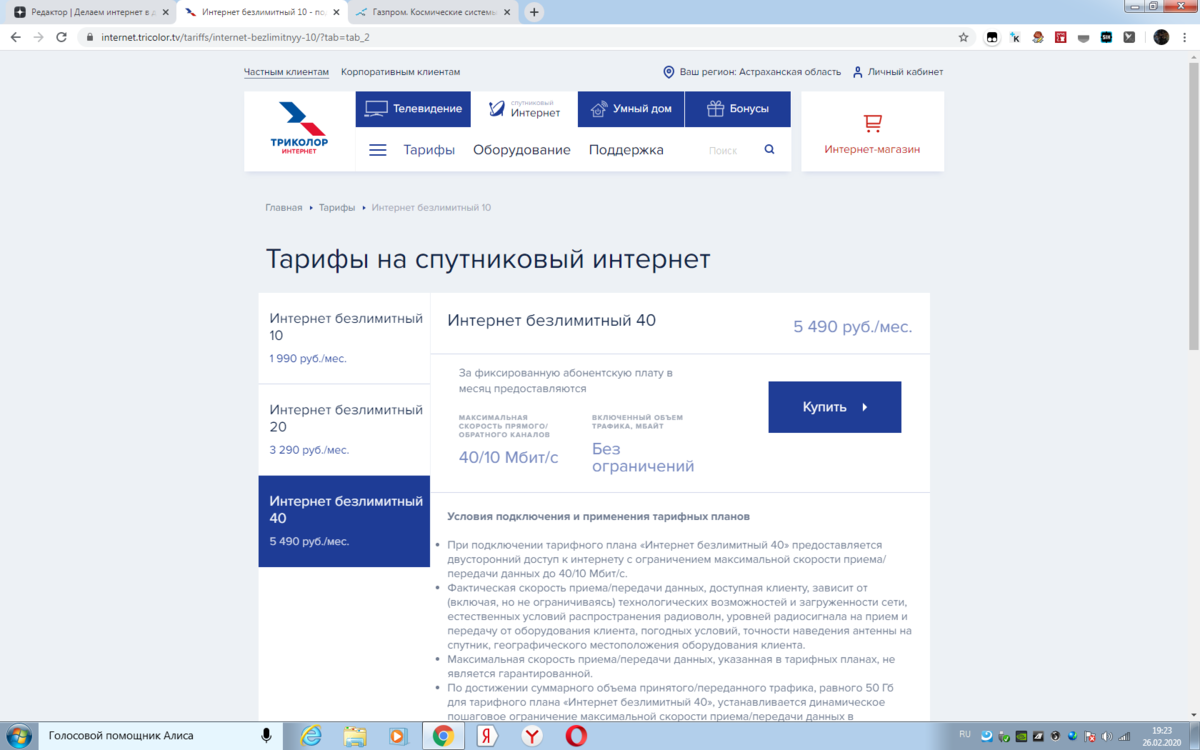Viewport: 1200px width, 750px height.
Task: Click the search magnifier icon
Action: pyautogui.click(x=769, y=148)
